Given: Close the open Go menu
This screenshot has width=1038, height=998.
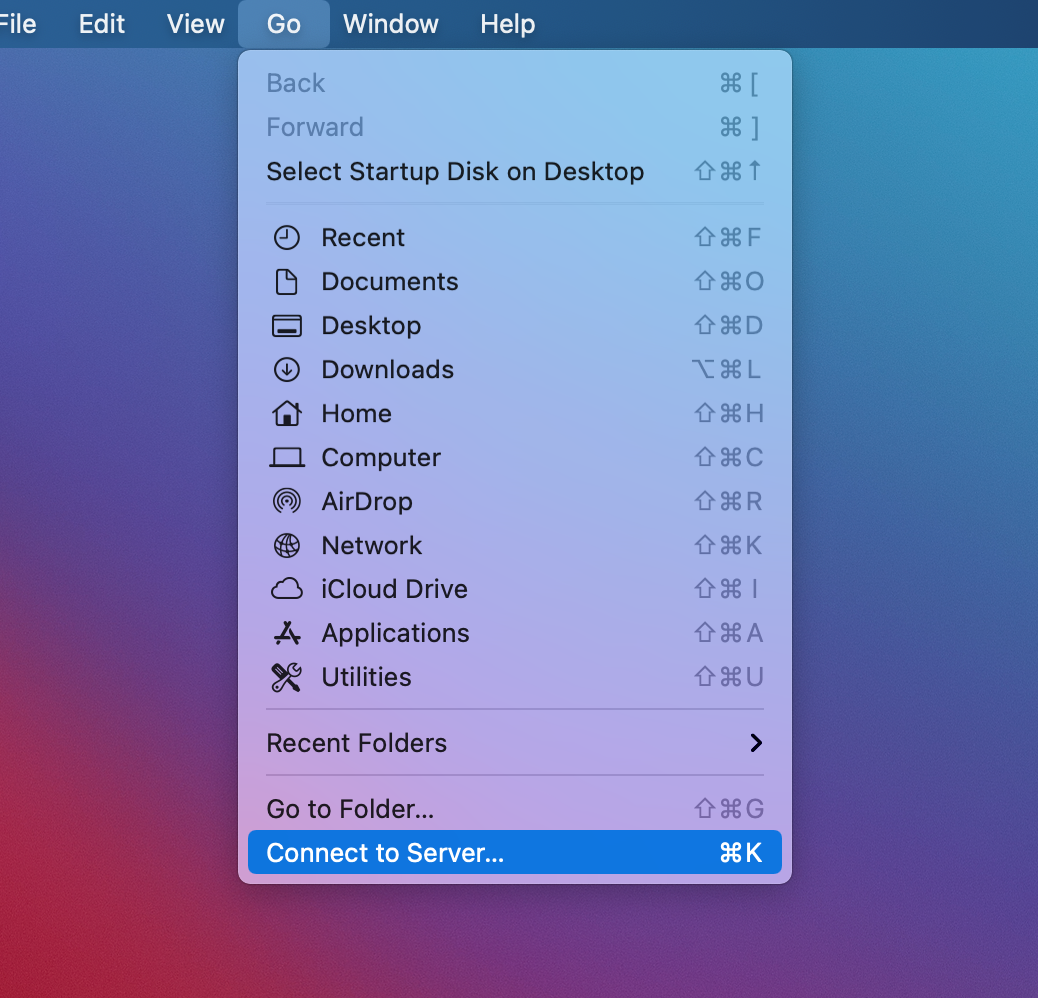Looking at the screenshot, I should point(283,24).
